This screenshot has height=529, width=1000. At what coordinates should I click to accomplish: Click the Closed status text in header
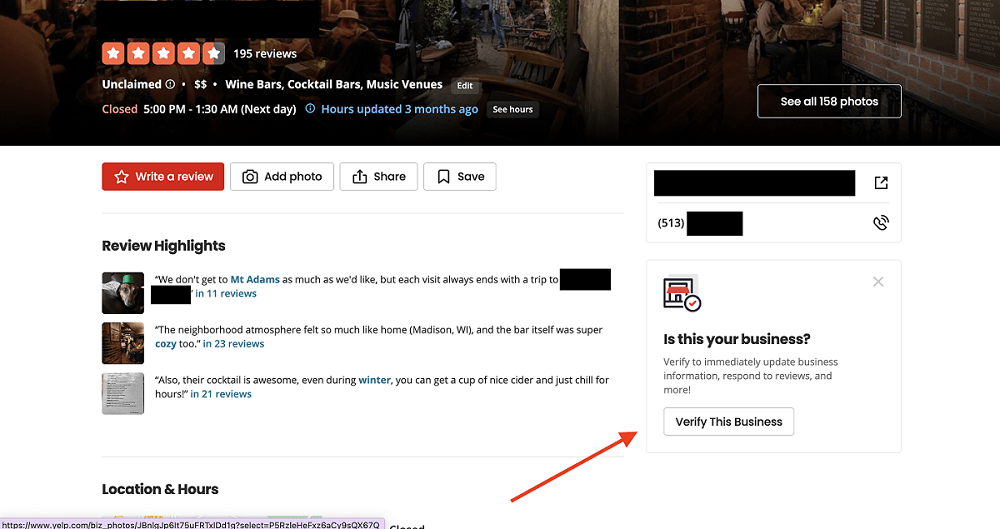(x=120, y=109)
